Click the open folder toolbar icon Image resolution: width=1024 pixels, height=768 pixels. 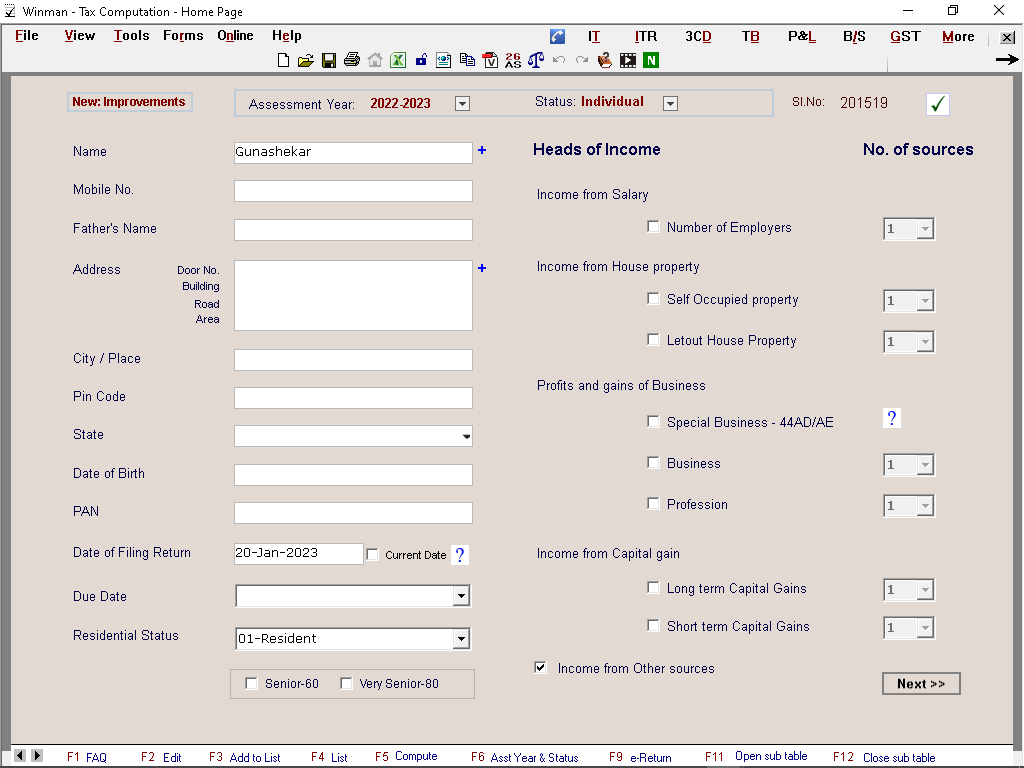306,60
